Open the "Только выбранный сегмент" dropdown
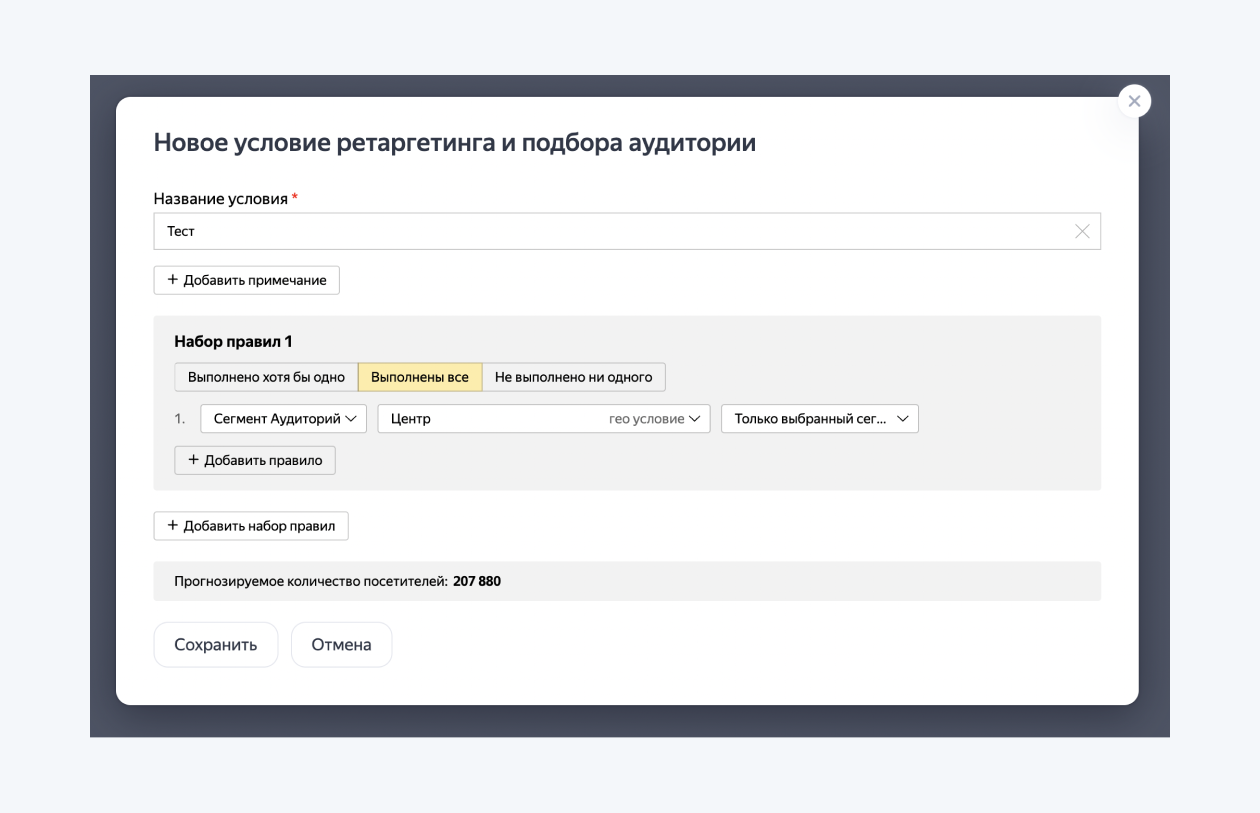This screenshot has width=1260, height=813. point(820,418)
